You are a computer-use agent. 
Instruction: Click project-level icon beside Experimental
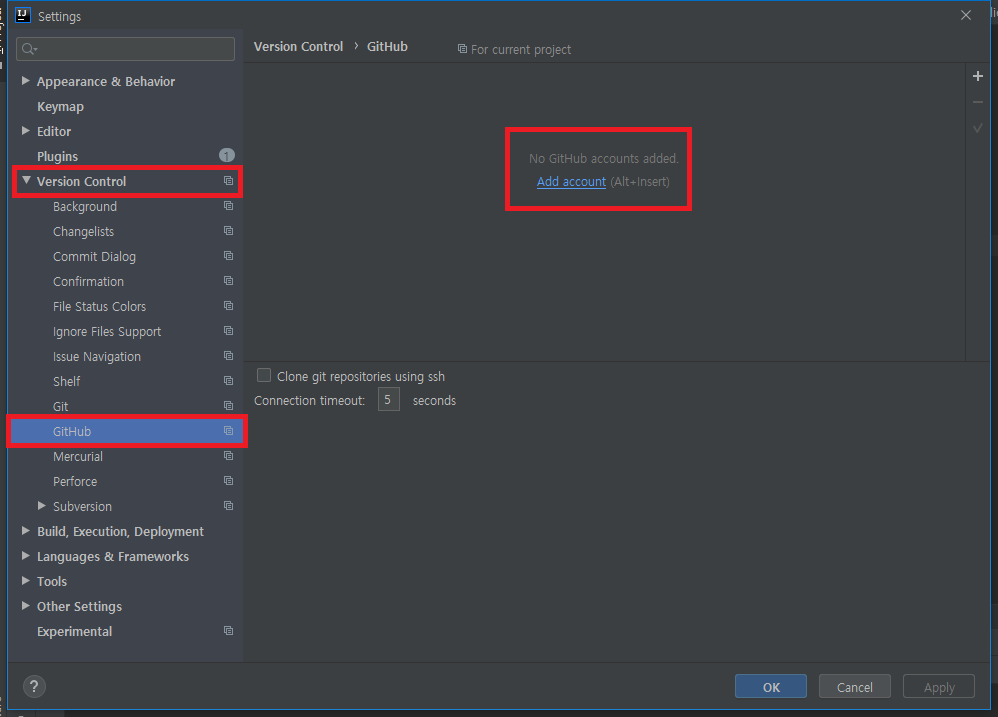click(x=228, y=630)
